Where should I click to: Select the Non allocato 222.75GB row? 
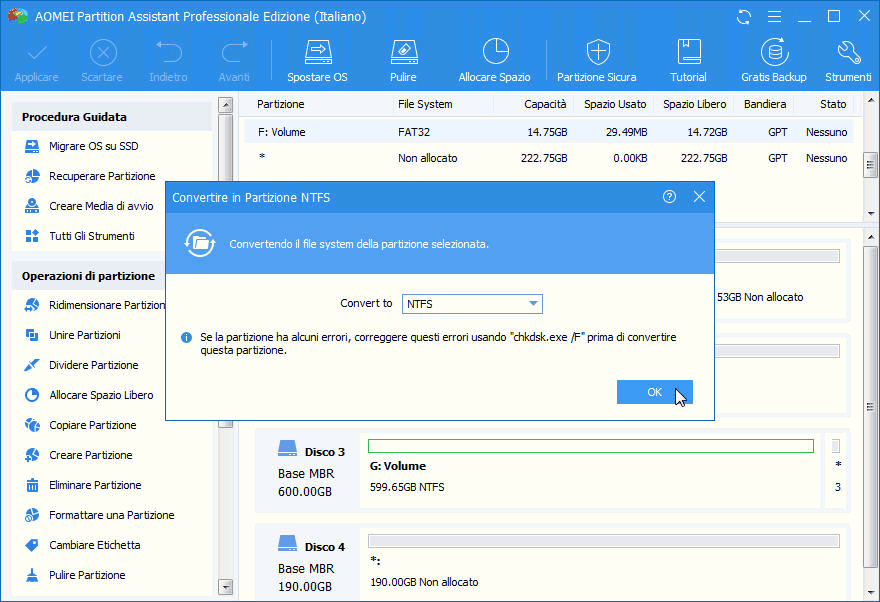[x=548, y=158]
